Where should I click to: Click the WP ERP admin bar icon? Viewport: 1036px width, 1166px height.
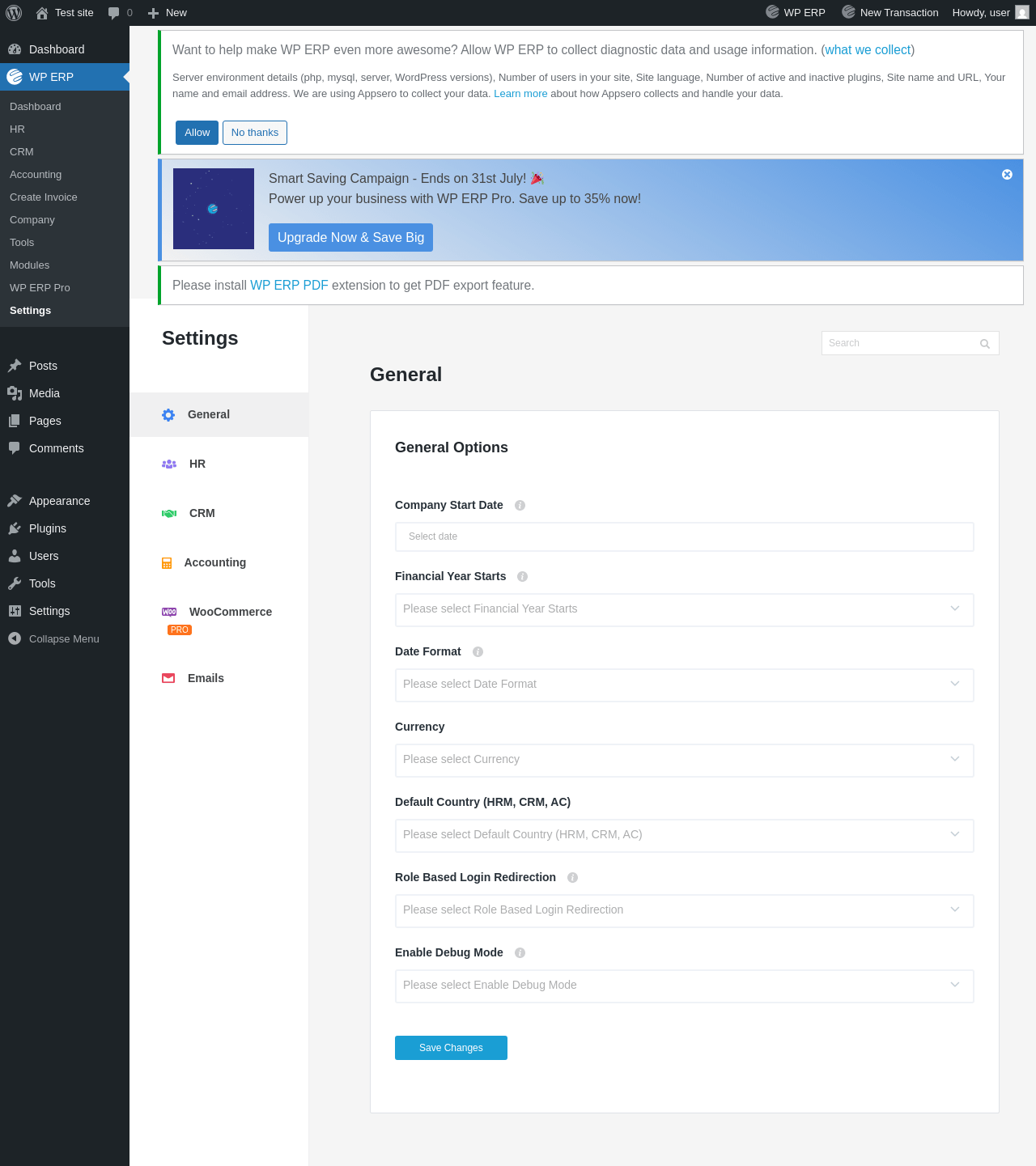772,12
